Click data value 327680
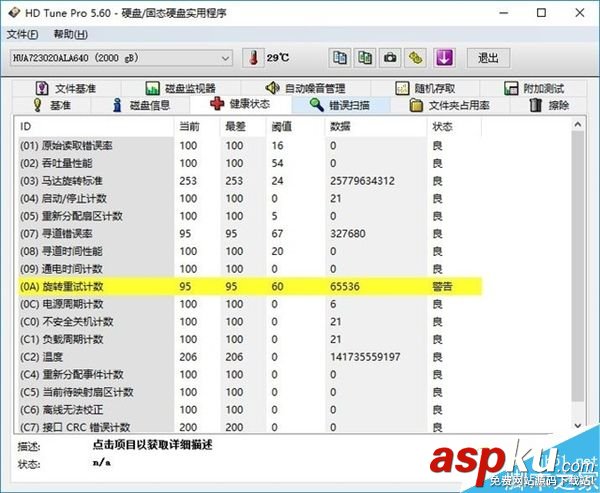 (348, 233)
